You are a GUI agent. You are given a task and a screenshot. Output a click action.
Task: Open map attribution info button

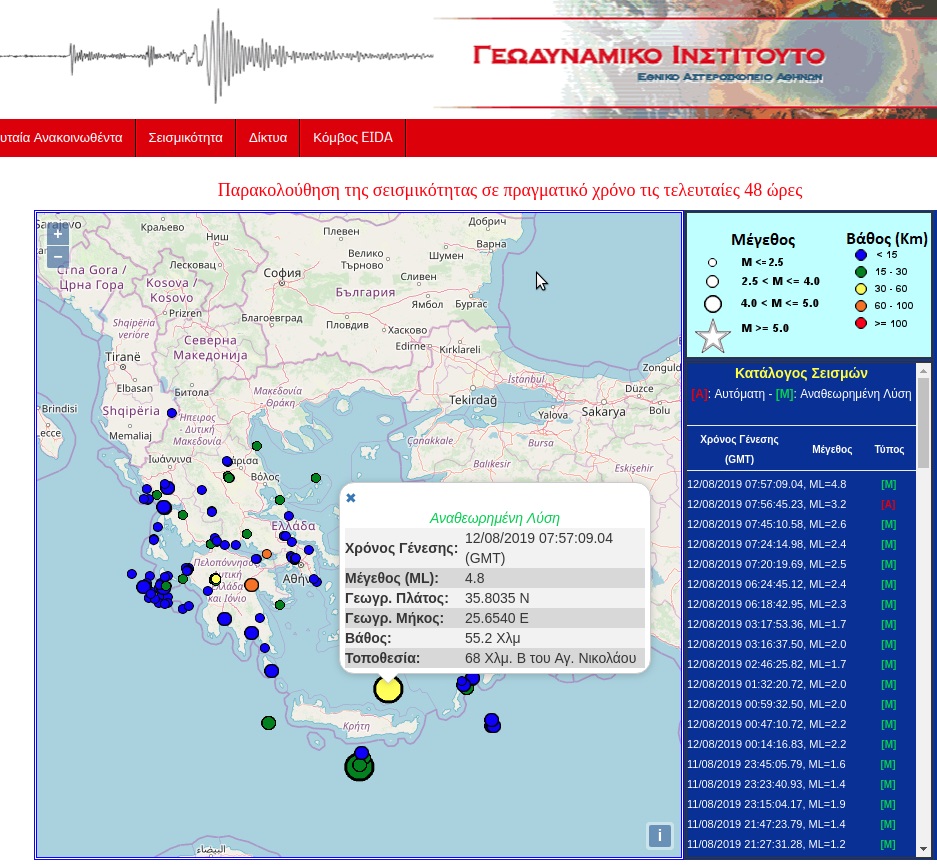click(659, 836)
